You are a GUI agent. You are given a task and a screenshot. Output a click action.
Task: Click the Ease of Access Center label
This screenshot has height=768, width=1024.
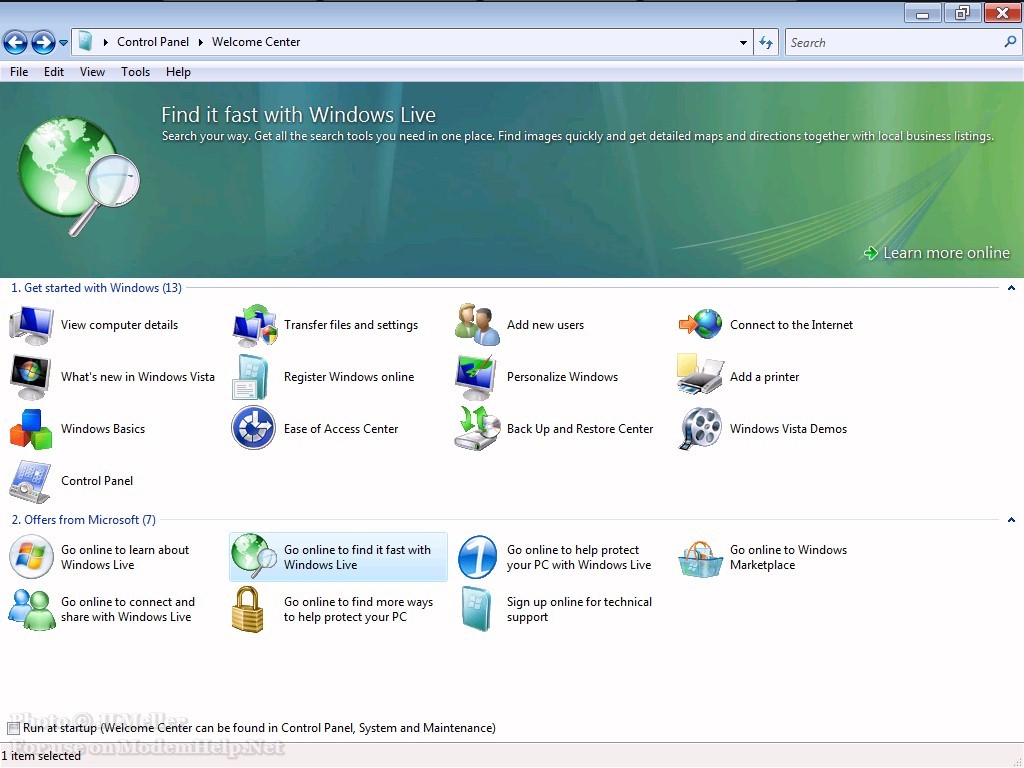[x=341, y=429]
